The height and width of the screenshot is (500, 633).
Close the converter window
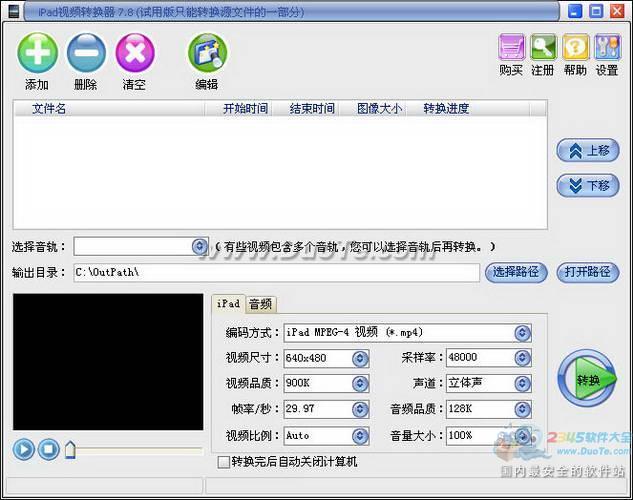(x=617, y=11)
